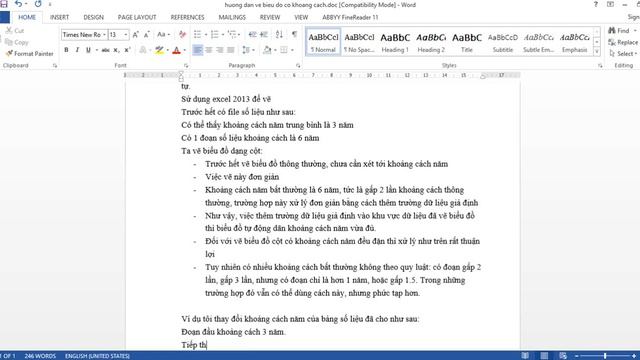Screen dimensions: 640x360
Task: Click the Cut command
Action: pyautogui.click(x=15, y=31)
